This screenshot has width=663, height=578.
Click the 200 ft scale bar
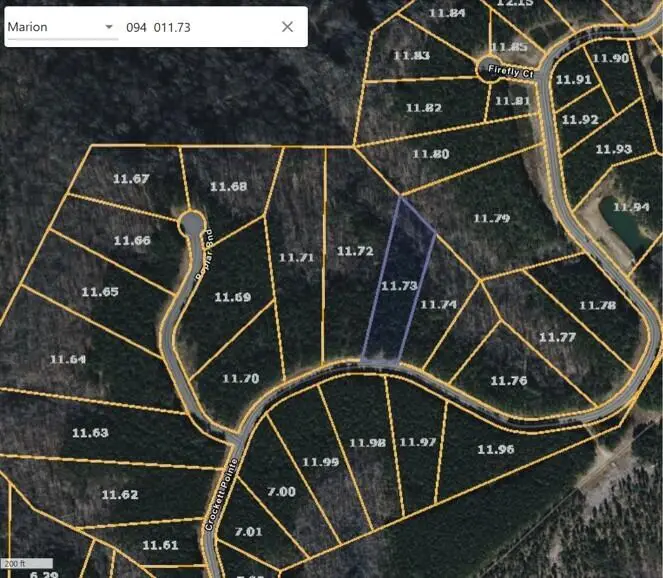(27, 564)
